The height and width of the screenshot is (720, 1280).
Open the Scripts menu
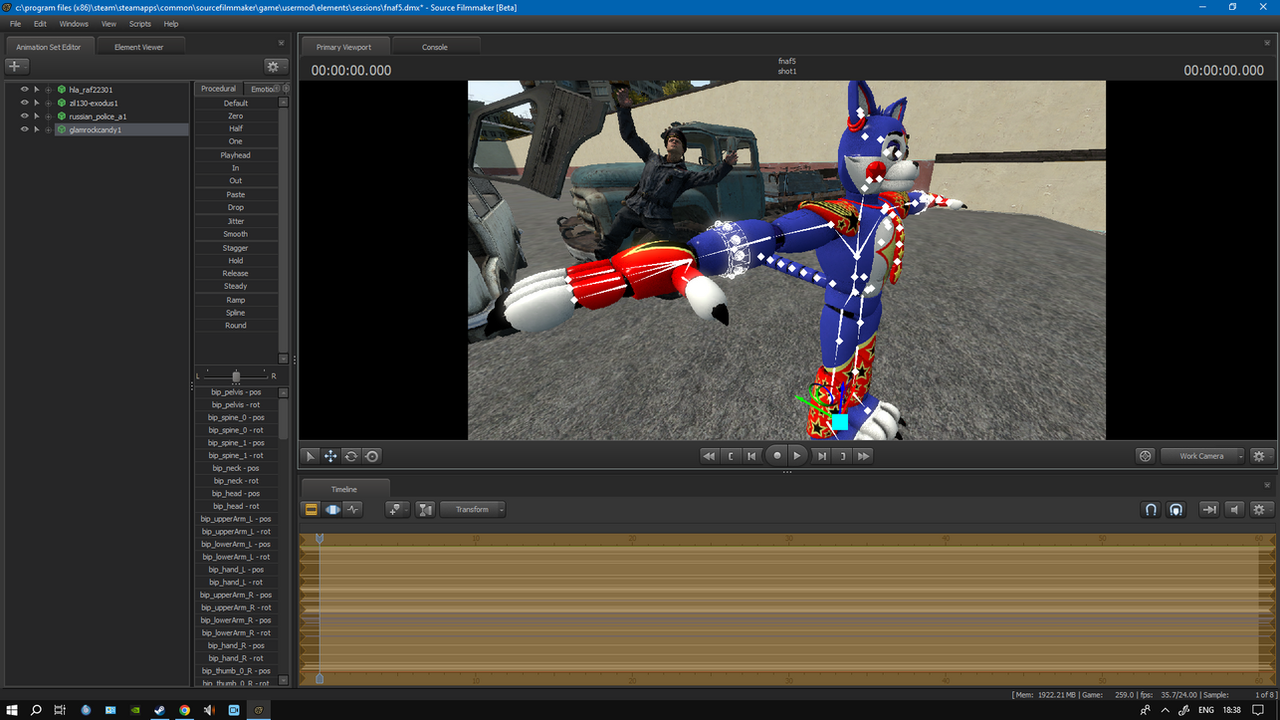pyautogui.click(x=140, y=23)
